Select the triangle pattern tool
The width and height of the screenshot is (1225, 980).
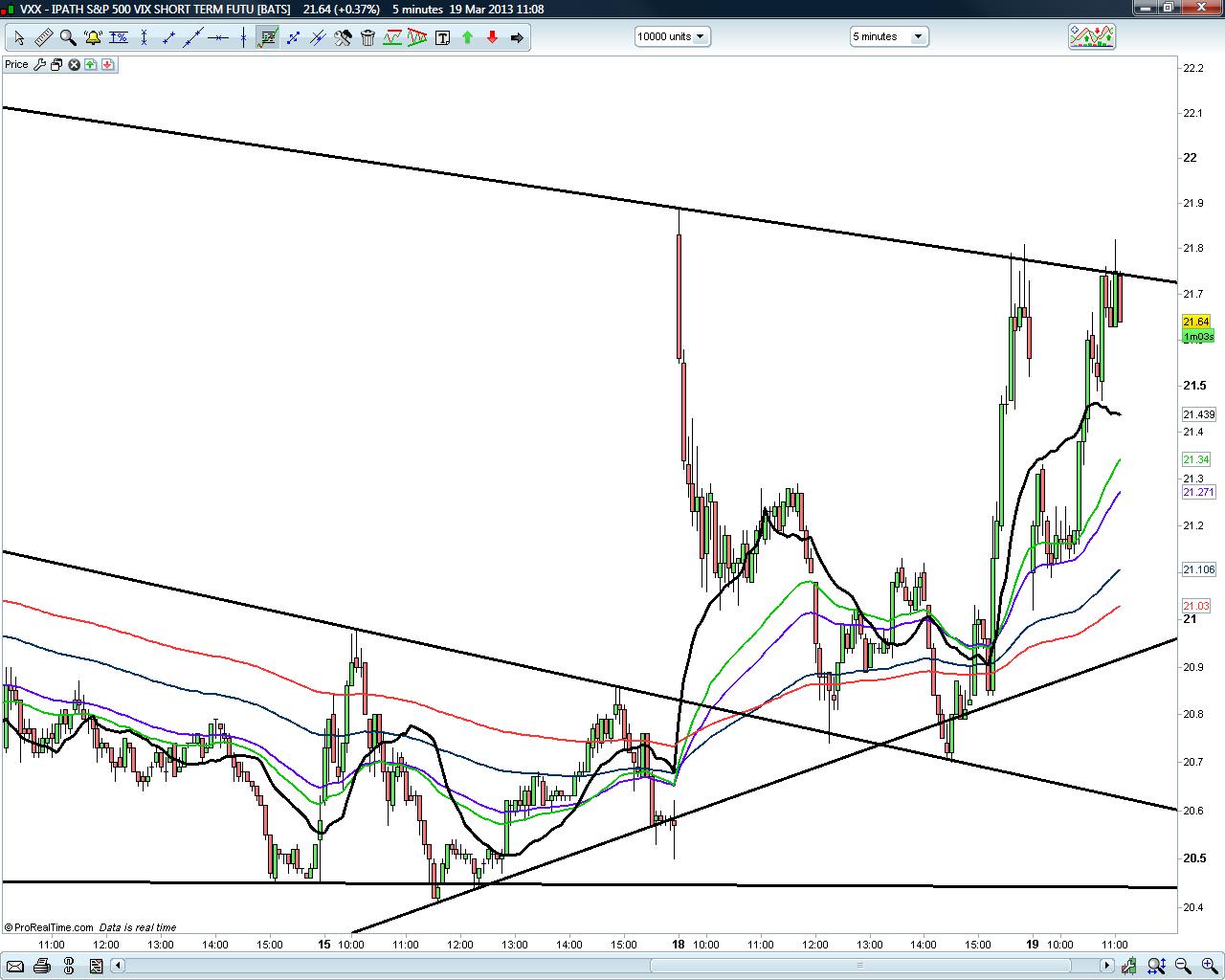click(417, 38)
